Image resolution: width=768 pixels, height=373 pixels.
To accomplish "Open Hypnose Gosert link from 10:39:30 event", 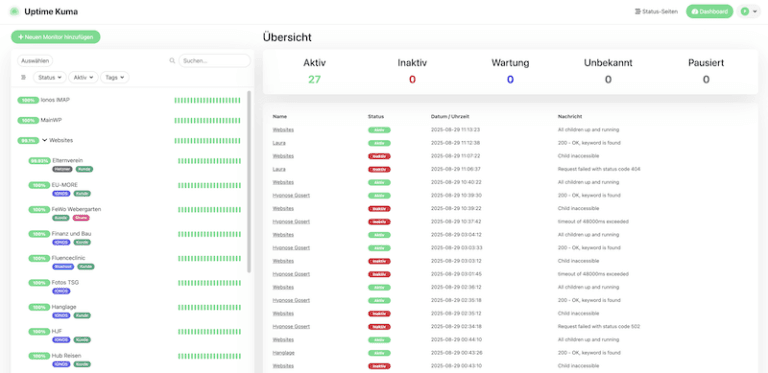I will tap(291, 195).
